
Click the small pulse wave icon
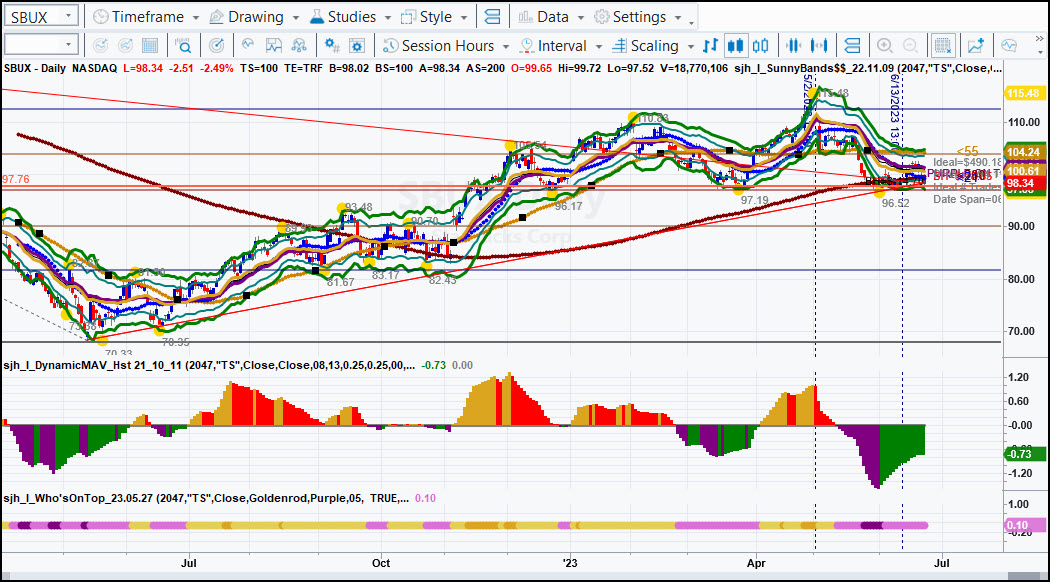coord(248,45)
